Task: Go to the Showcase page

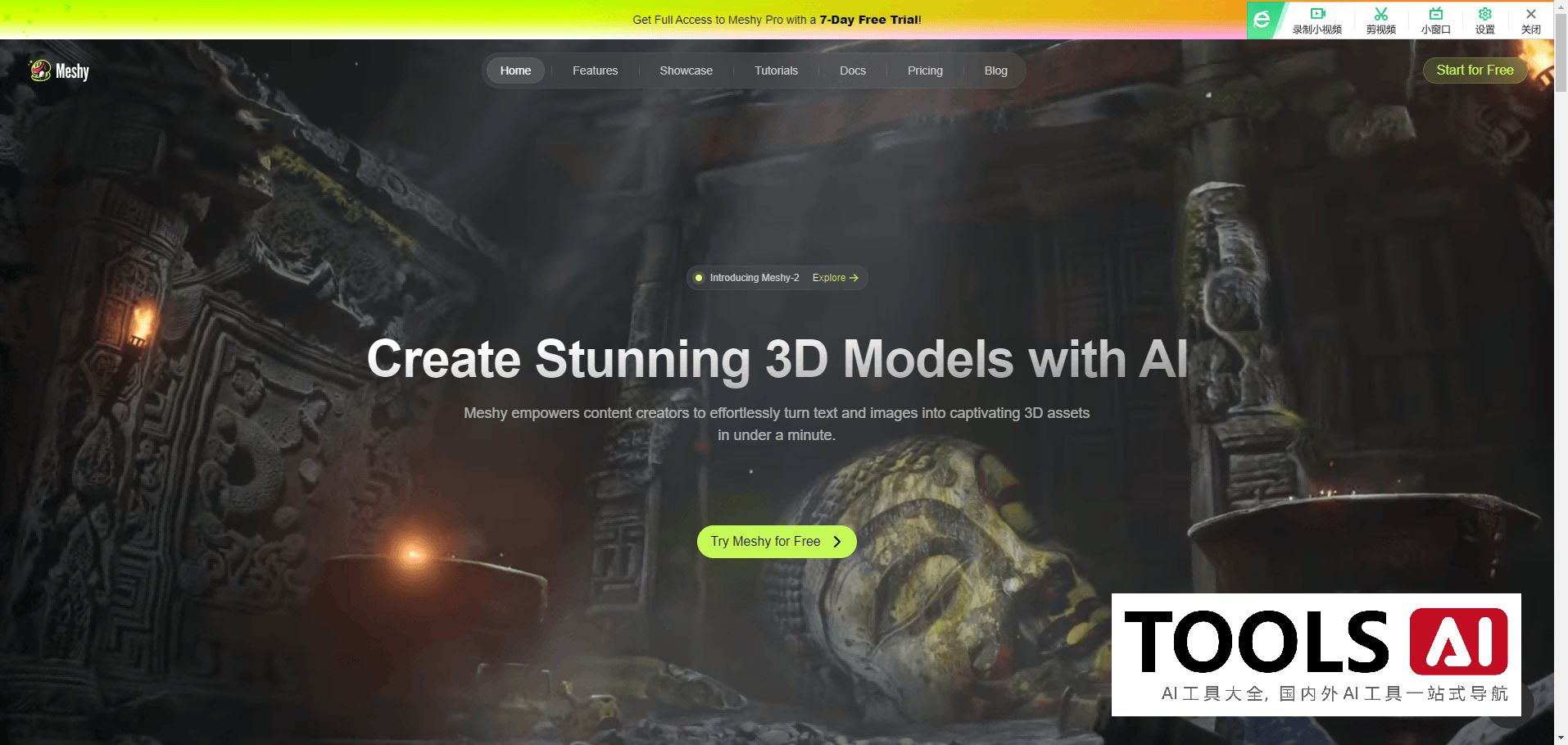Action: 686,70
